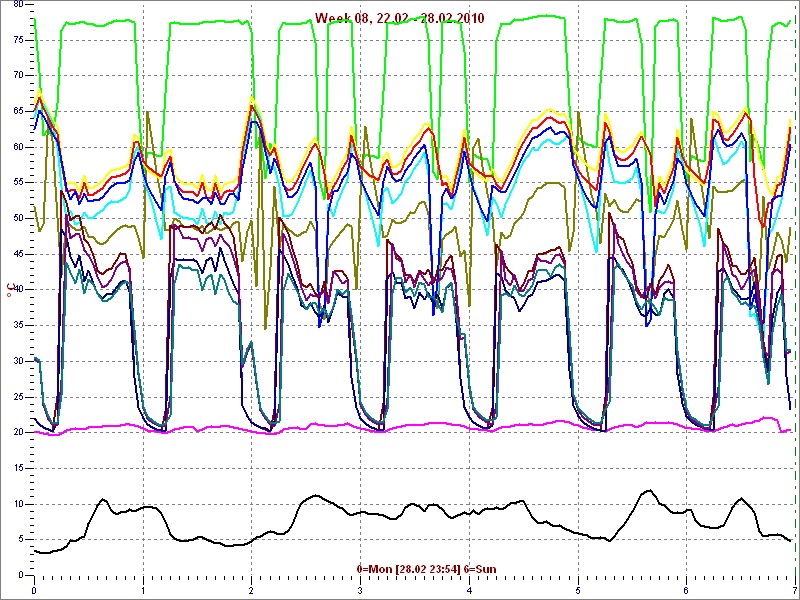
Task: Select day 3 marker on the x-axis
Action: [x=360, y=590]
